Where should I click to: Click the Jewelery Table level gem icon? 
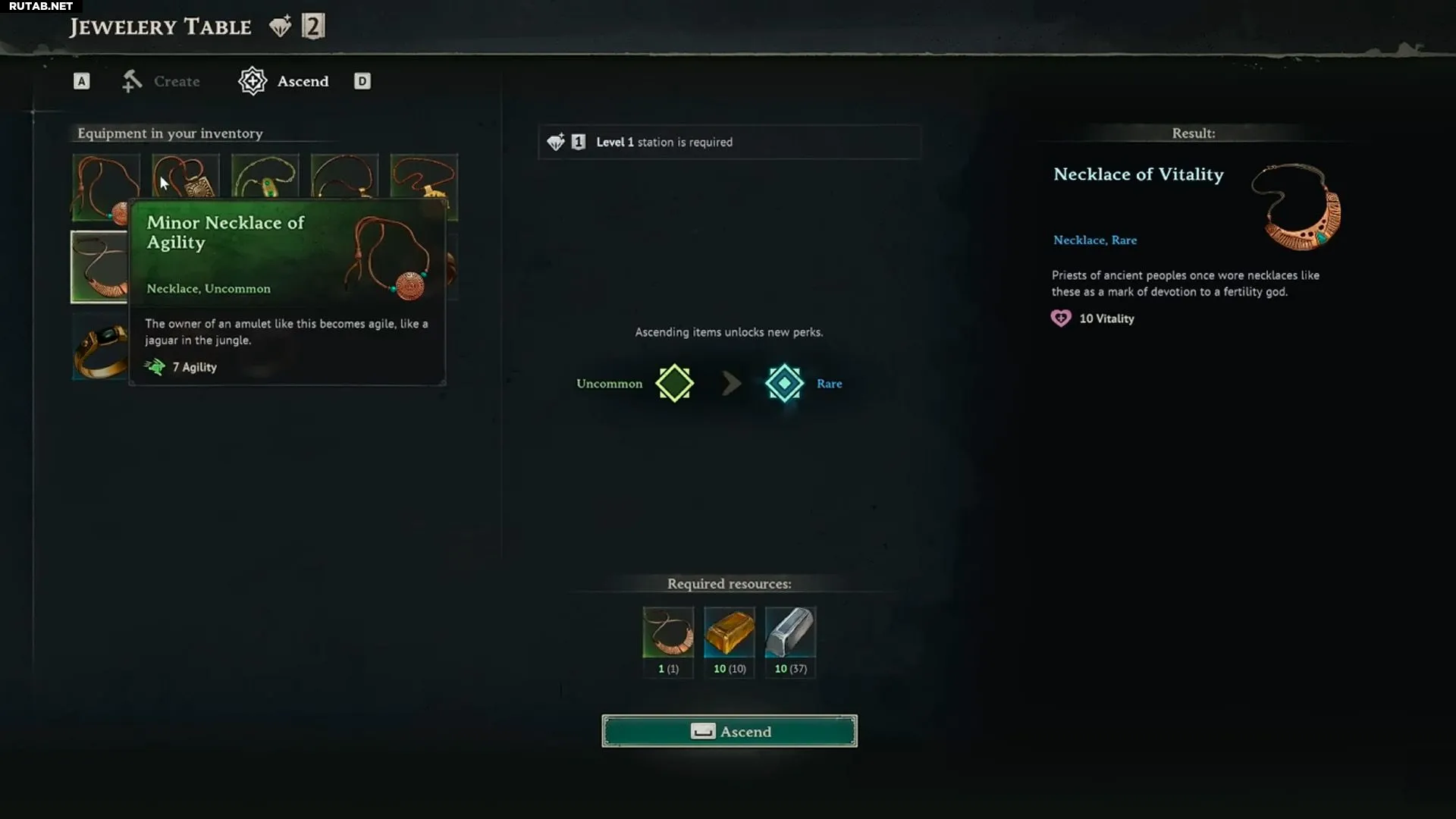pyautogui.click(x=280, y=27)
